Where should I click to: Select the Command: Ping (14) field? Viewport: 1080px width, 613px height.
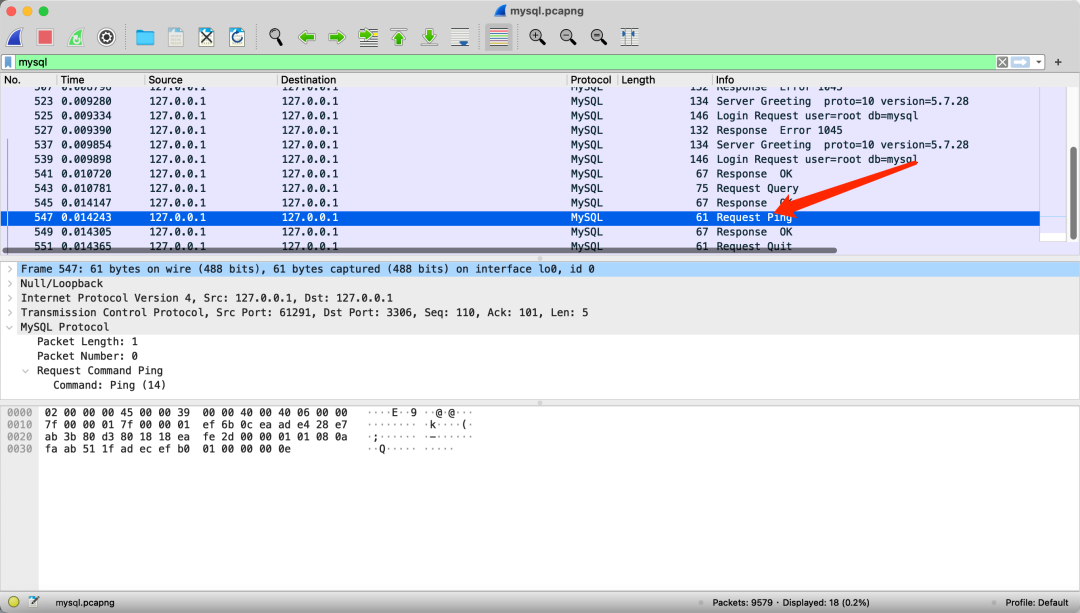point(110,385)
